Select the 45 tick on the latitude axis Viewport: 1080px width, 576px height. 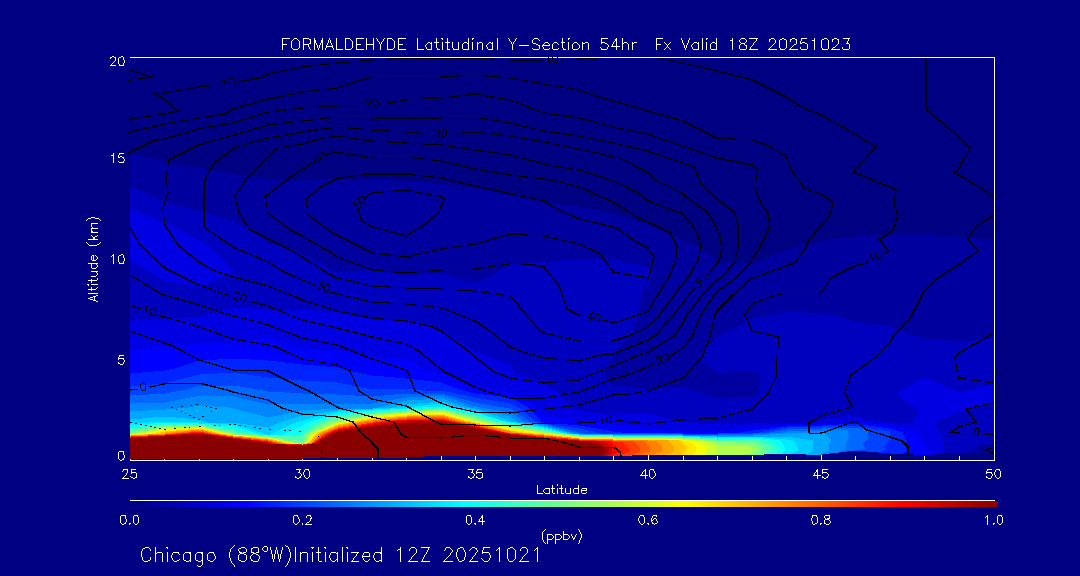pos(820,472)
